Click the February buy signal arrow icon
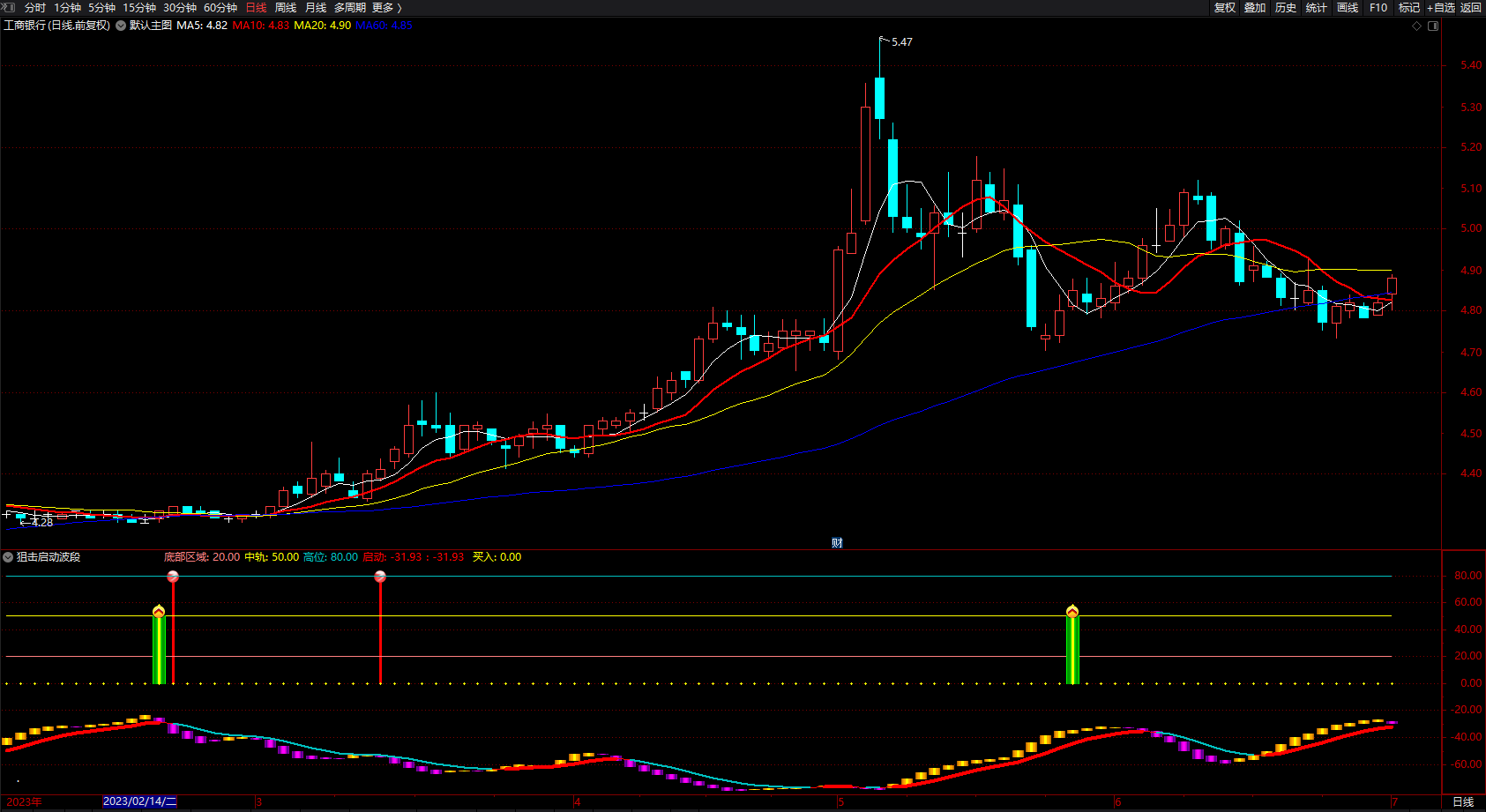 point(159,611)
